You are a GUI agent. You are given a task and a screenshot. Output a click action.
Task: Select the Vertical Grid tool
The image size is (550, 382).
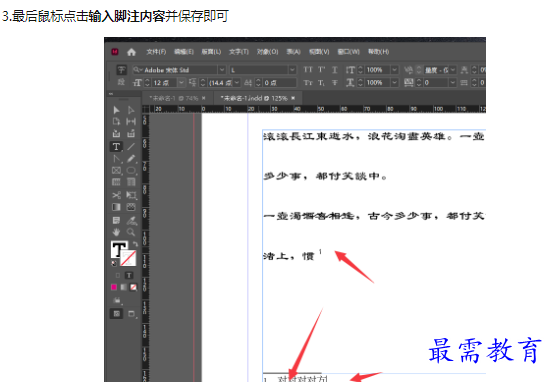pyautogui.click(x=131, y=182)
